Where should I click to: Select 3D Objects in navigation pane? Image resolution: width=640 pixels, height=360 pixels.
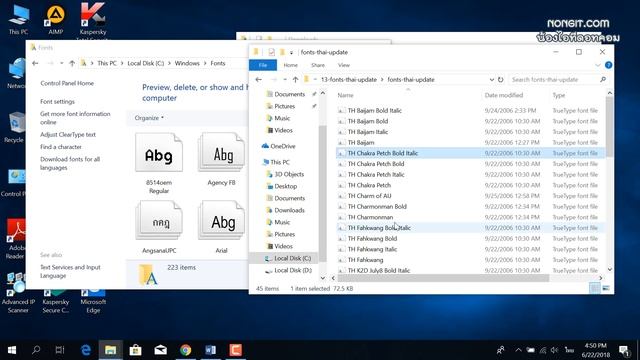(x=289, y=174)
